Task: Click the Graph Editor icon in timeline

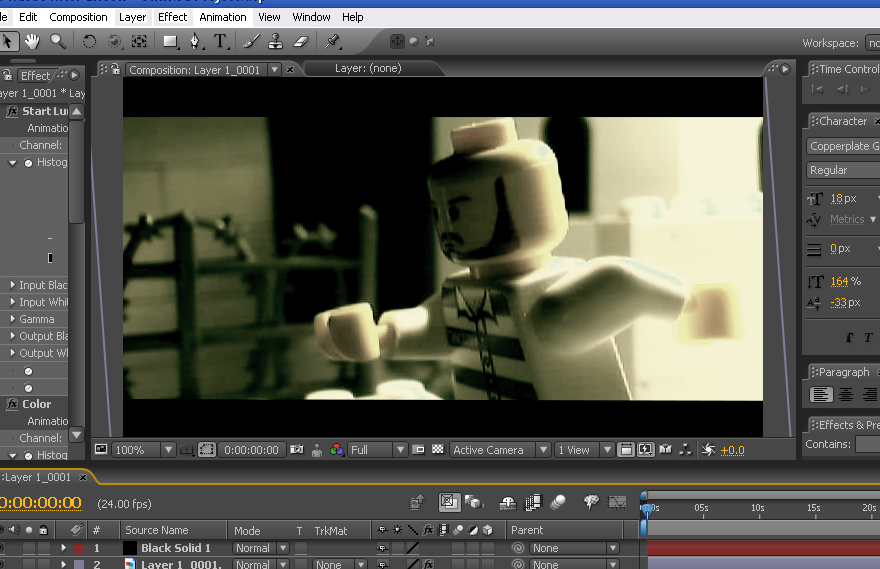Action: pos(617,502)
